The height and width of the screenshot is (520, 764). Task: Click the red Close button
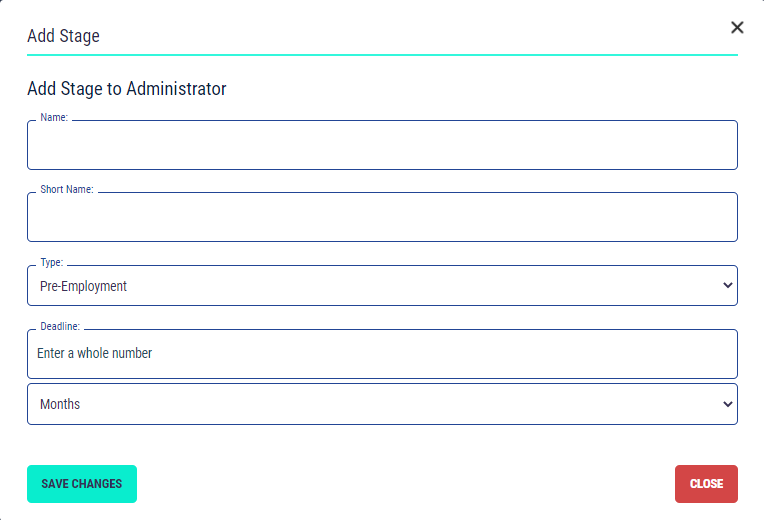[x=706, y=484]
